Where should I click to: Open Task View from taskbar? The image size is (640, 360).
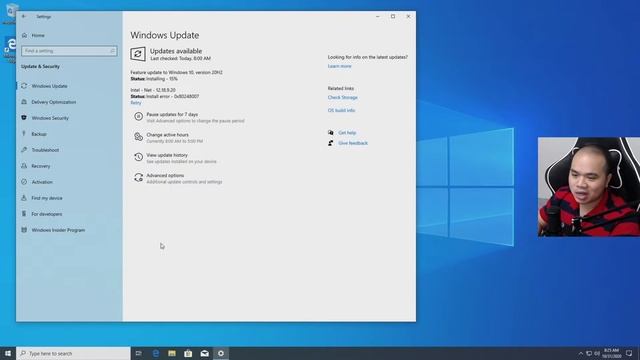click(139, 353)
